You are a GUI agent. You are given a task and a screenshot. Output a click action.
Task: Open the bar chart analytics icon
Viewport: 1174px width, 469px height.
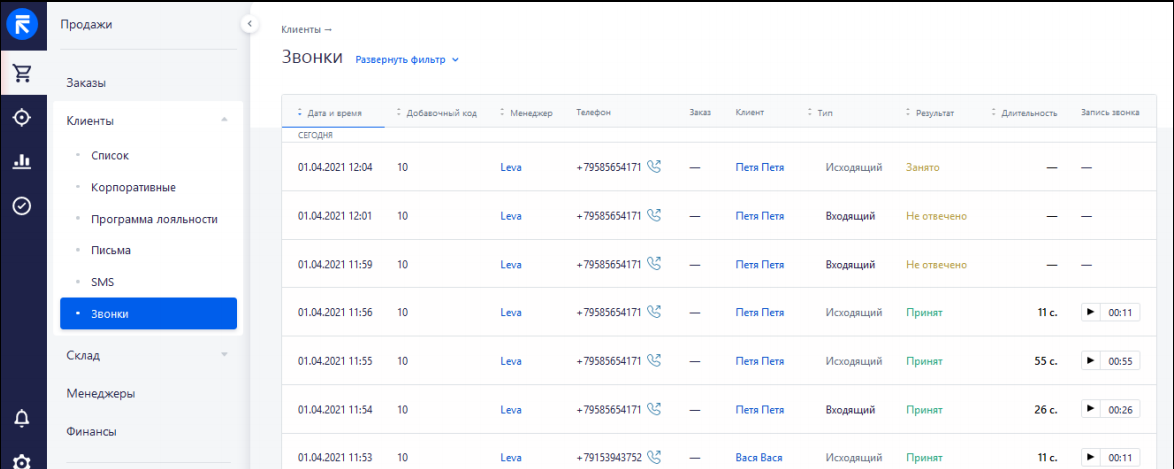[22, 161]
